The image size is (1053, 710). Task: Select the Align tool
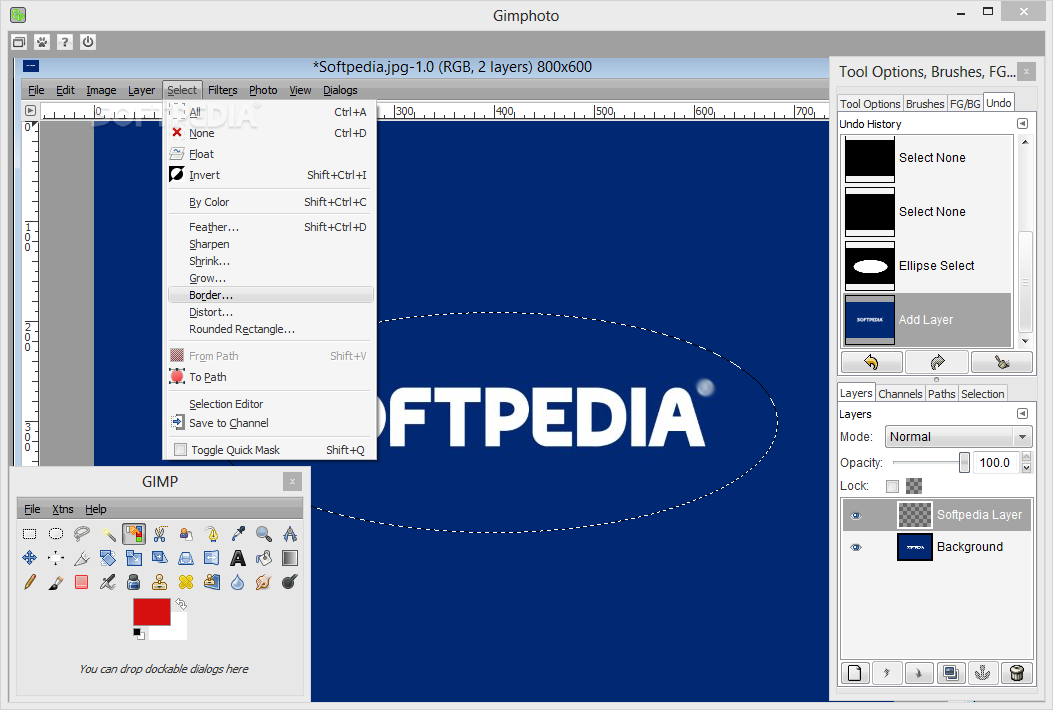coord(56,558)
